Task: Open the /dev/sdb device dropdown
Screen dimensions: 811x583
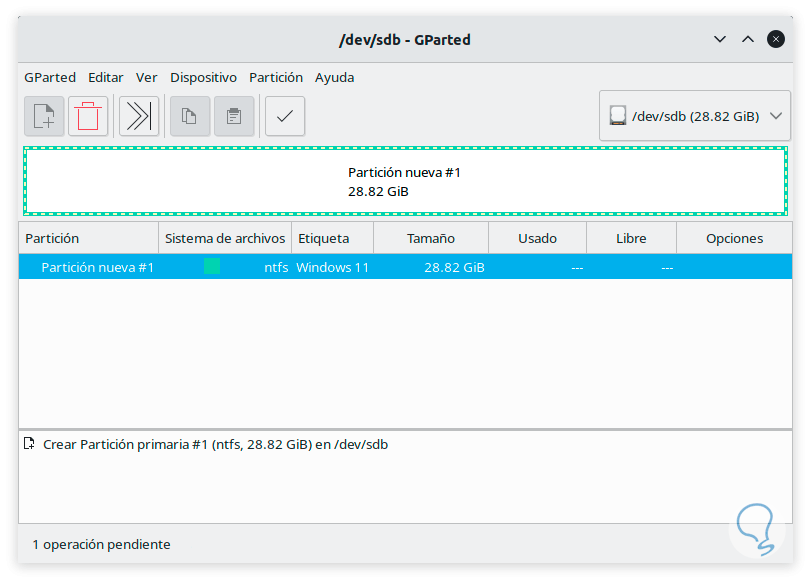Action: click(695, 116)
